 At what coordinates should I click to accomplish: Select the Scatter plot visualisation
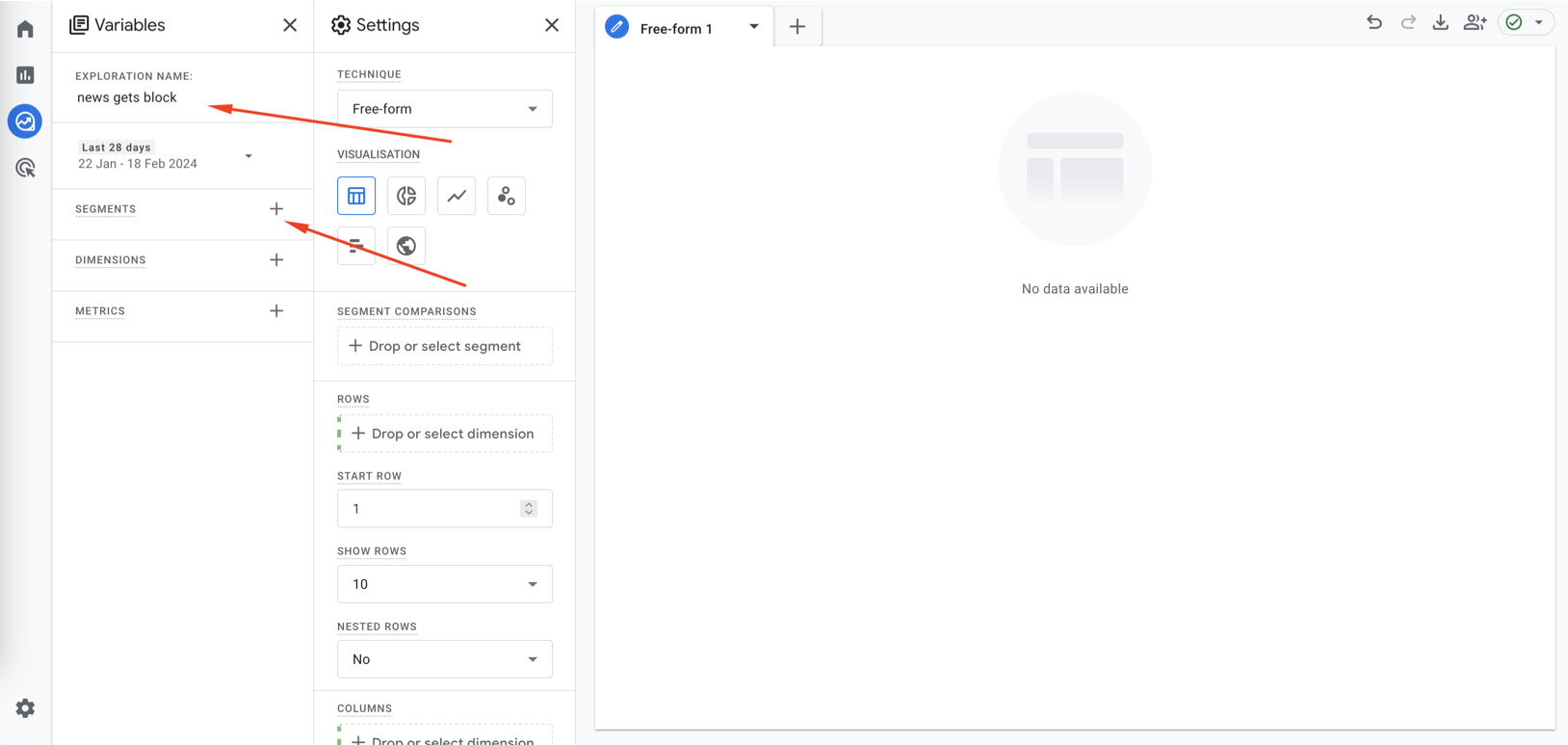click(507, 196)
